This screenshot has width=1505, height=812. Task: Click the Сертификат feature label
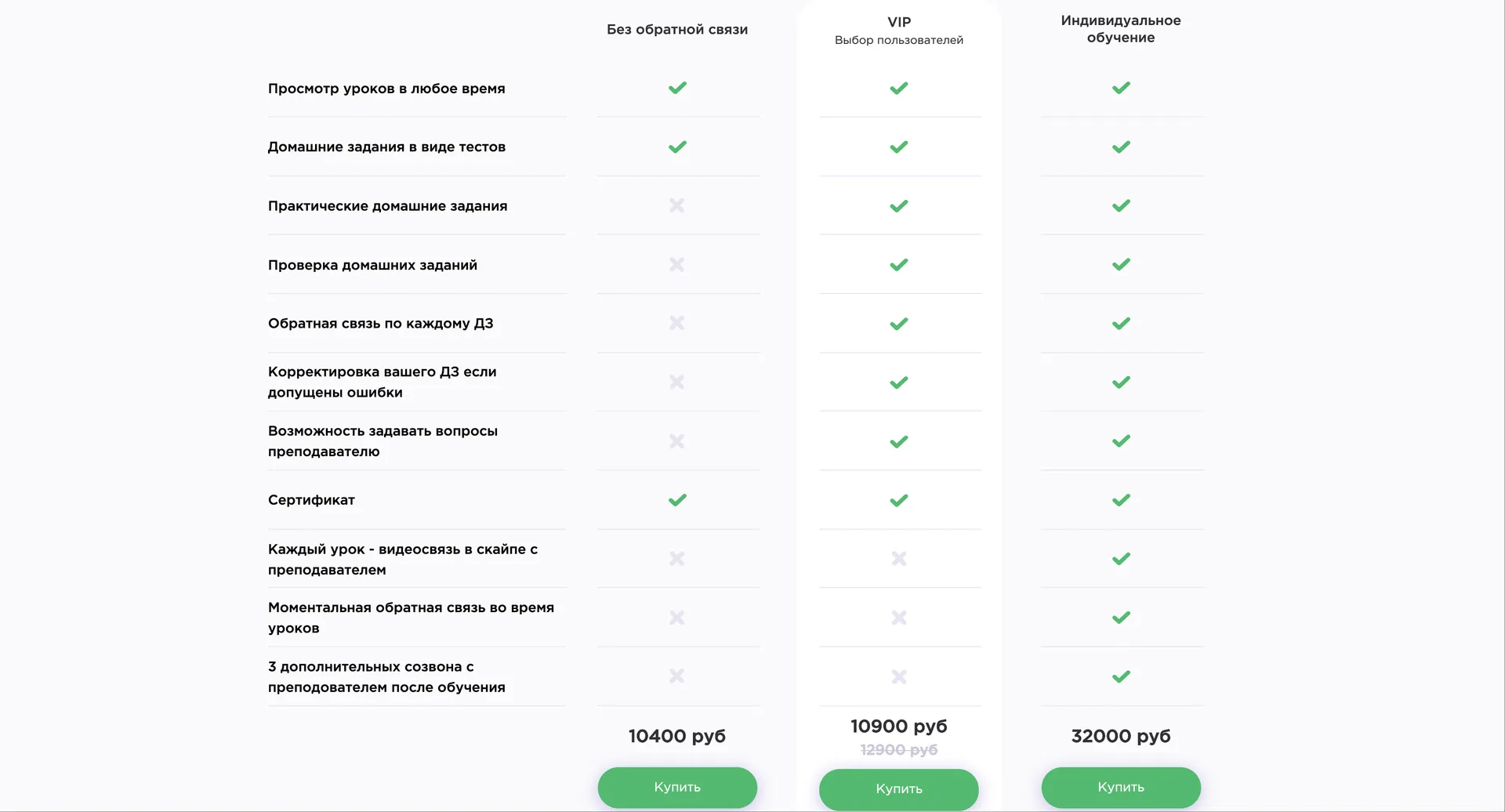coord(311,500)
